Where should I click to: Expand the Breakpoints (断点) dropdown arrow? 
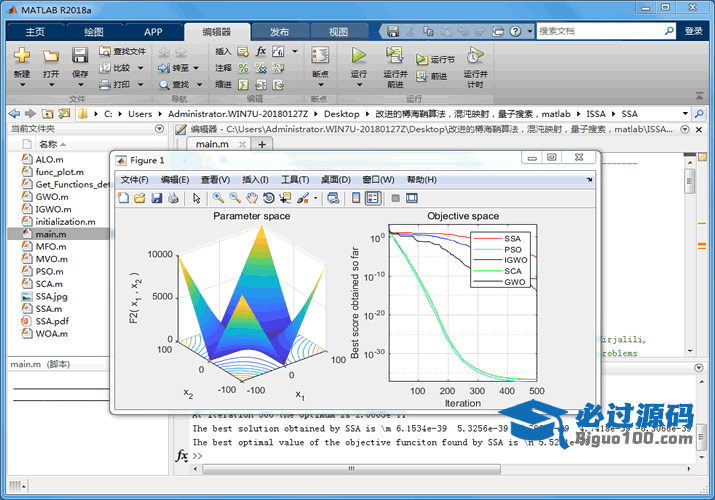pyautogui.click(x=320, y=85)
